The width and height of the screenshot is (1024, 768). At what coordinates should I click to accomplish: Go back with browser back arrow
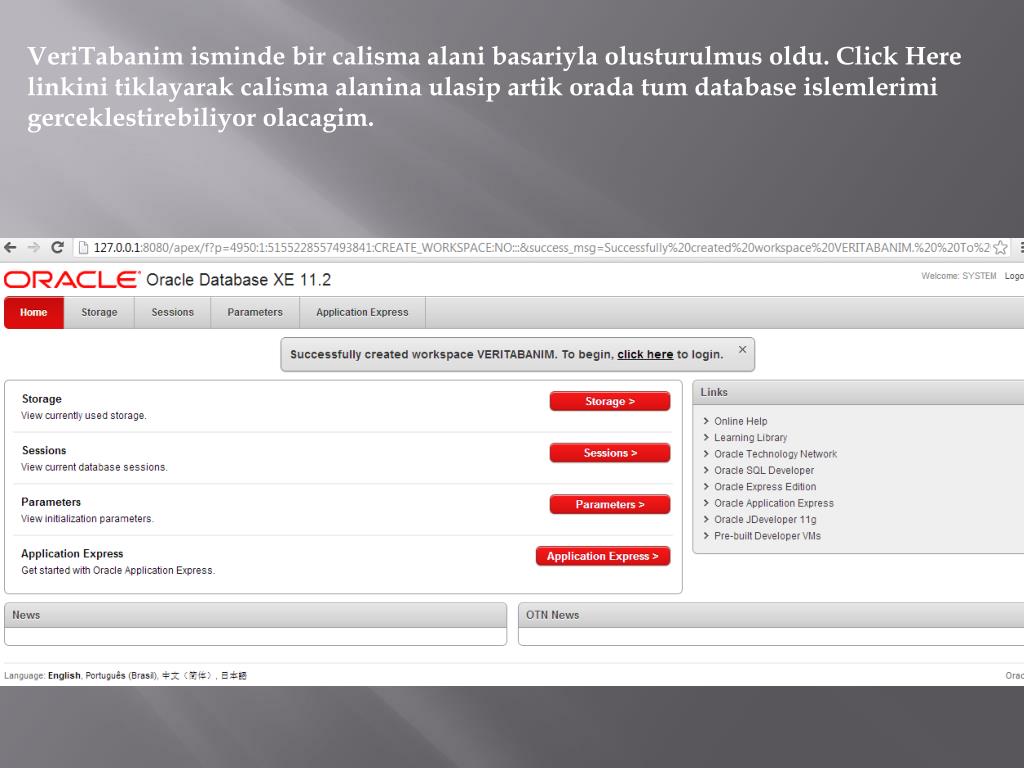pos(10,248)
